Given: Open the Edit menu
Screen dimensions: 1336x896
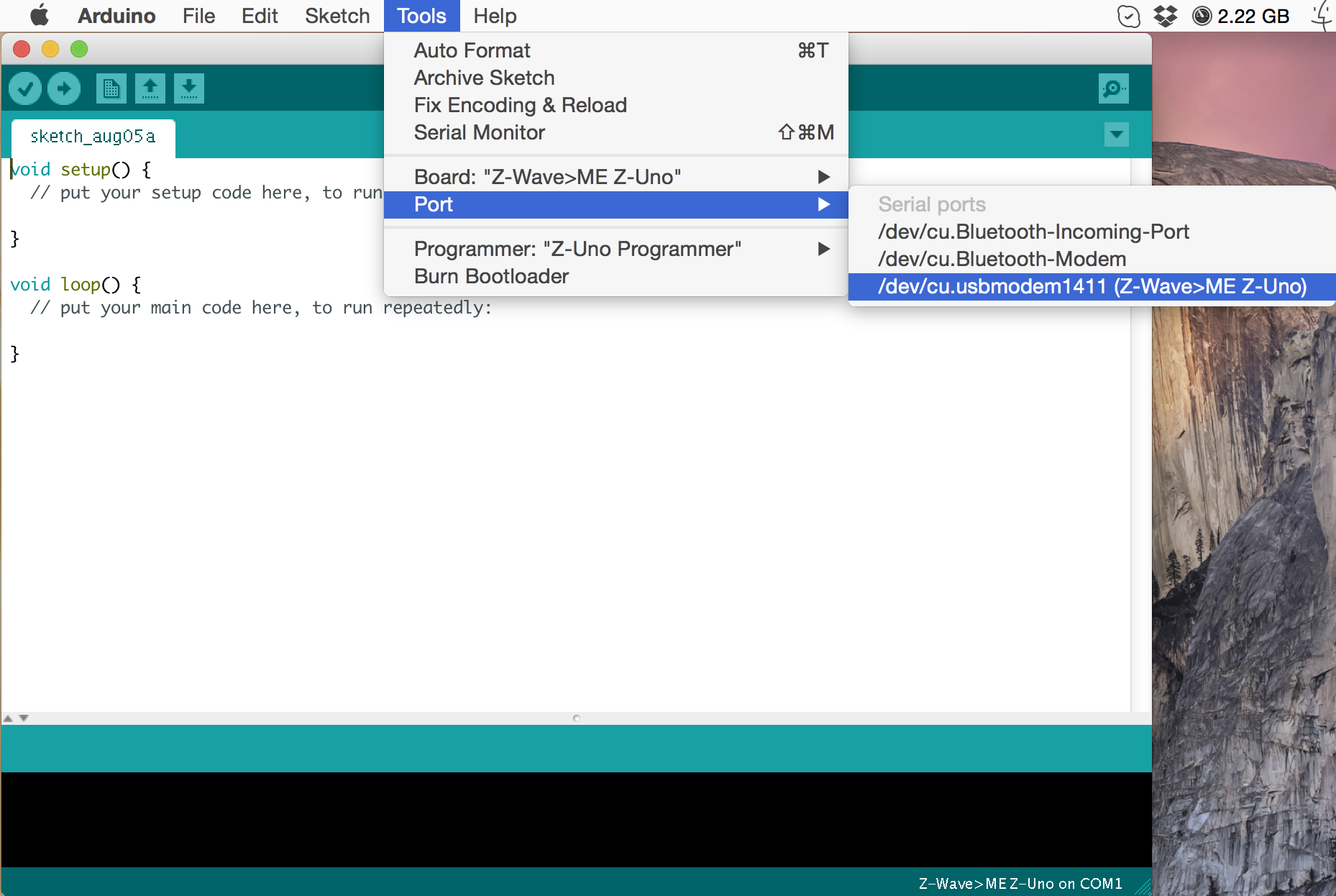Looking at the screenshot, I should click(260, 16).
